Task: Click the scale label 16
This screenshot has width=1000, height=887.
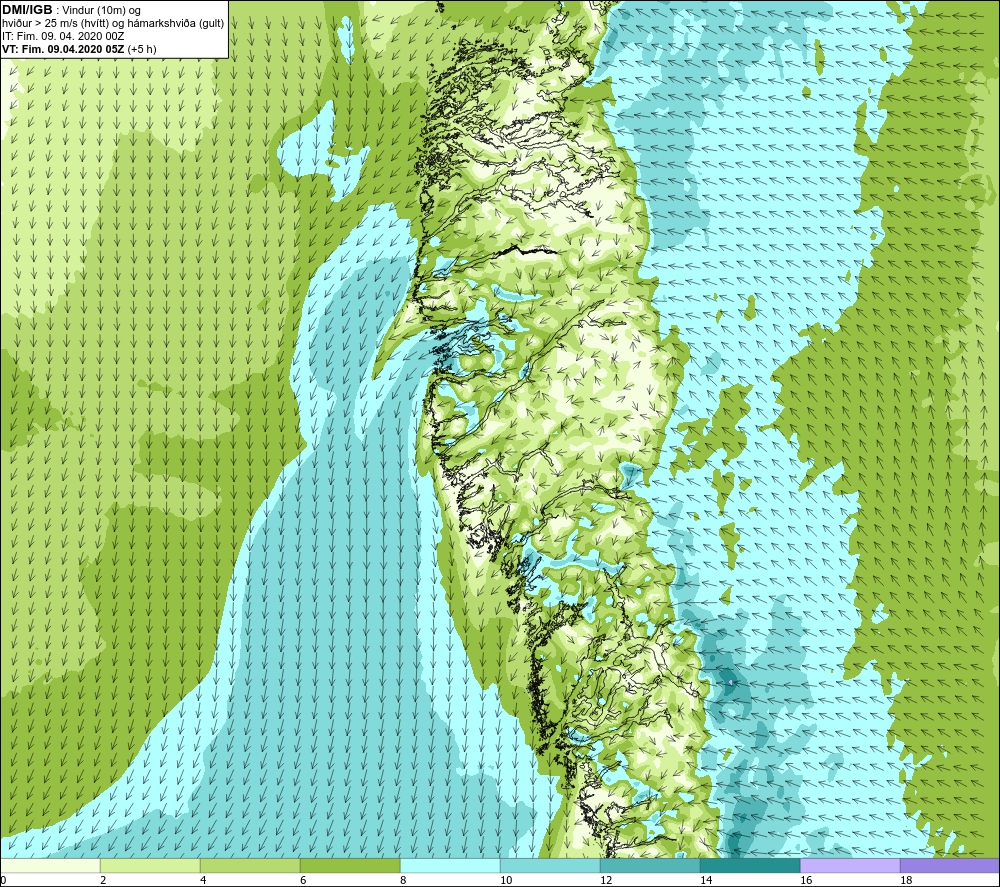Action: (806, 881)
